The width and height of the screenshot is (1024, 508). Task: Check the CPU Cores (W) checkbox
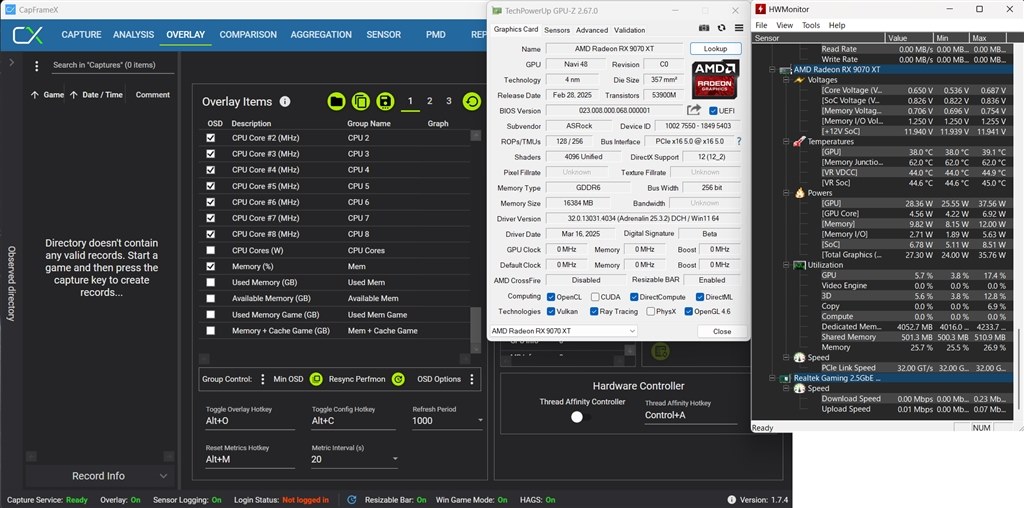[210, 250]
